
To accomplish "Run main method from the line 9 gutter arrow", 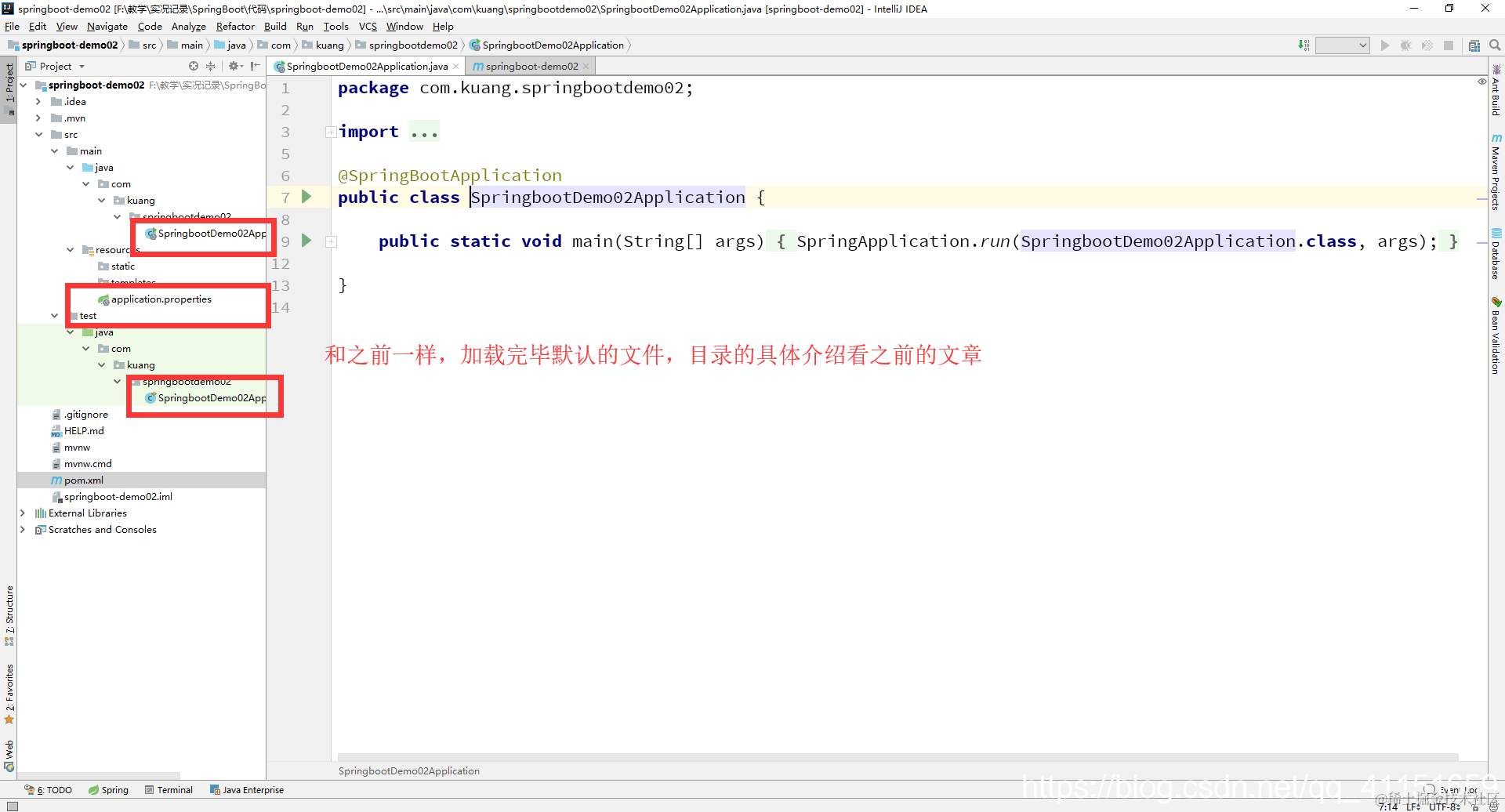I will (x=307, y=241).
